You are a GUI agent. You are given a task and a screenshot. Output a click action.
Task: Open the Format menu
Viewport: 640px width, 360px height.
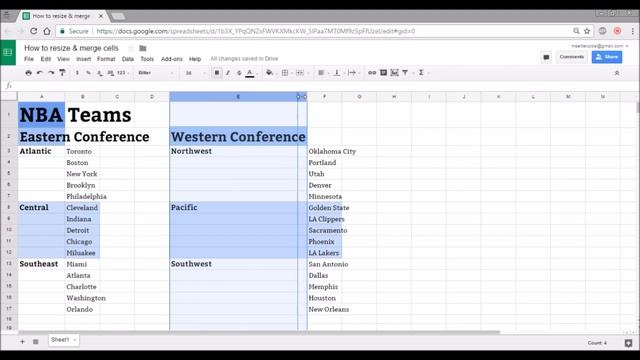(106, 59)
